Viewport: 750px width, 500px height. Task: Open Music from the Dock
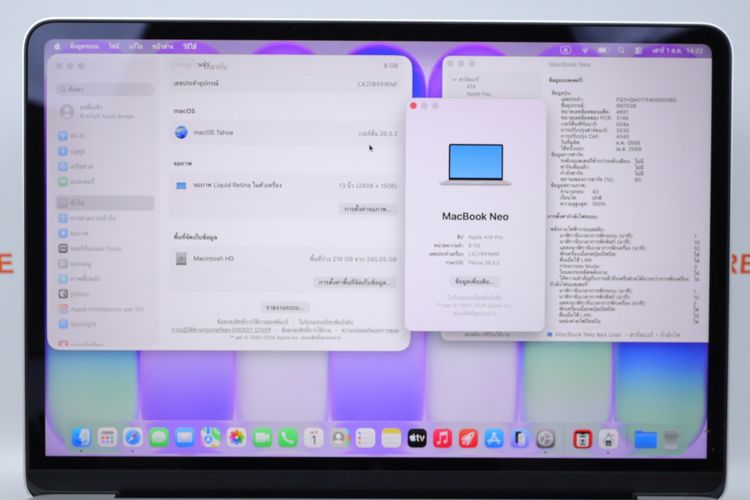442,438
